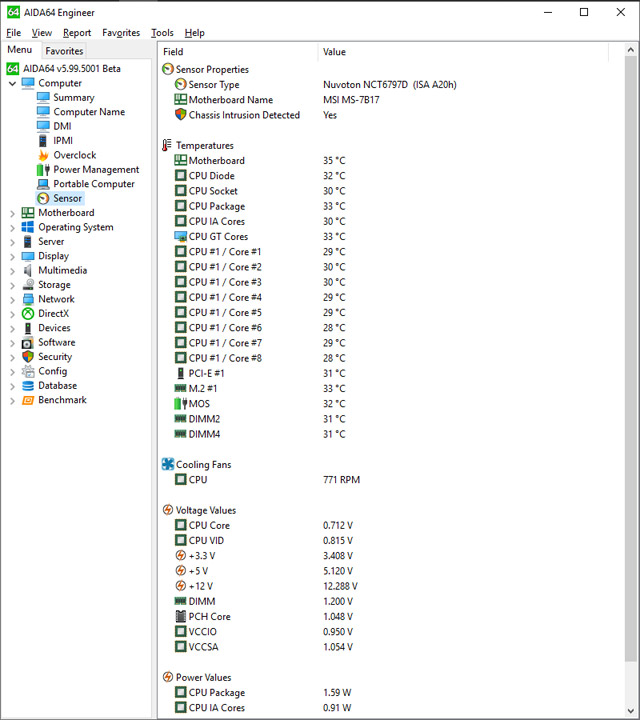
Task: Click the CPU GT Cores monitor icon
Action: pos(180,236)
